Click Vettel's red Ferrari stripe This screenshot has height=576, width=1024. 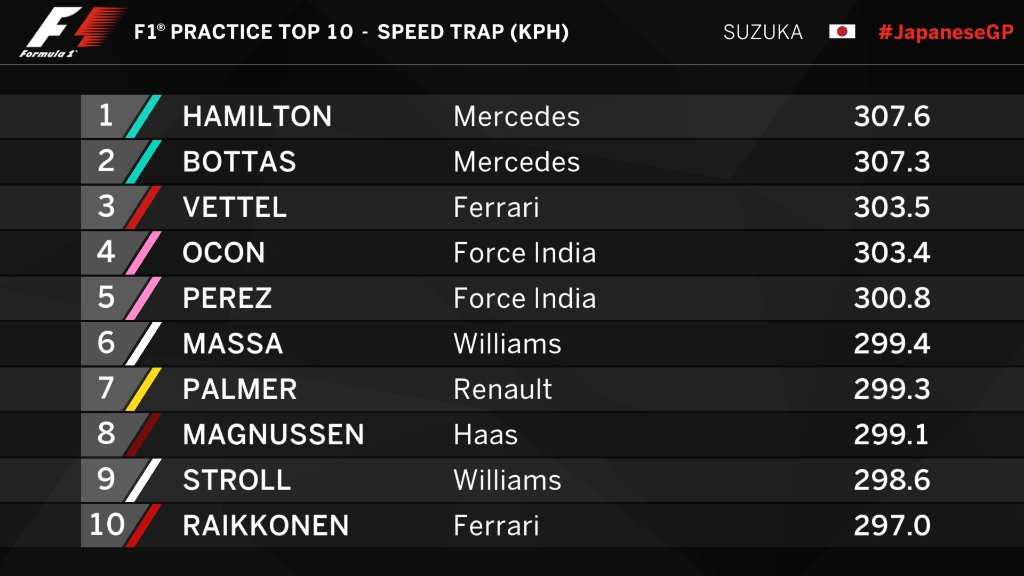coord(143,207)
